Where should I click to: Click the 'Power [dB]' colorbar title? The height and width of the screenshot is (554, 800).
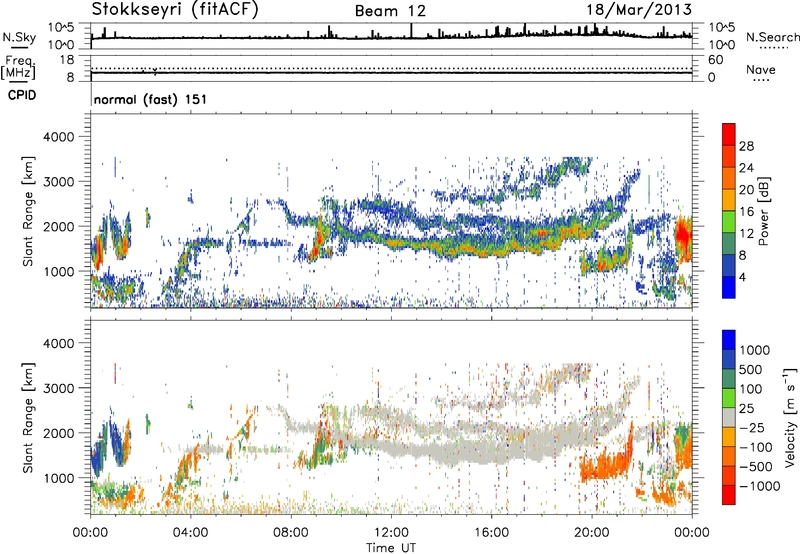[x=763, y=211]
